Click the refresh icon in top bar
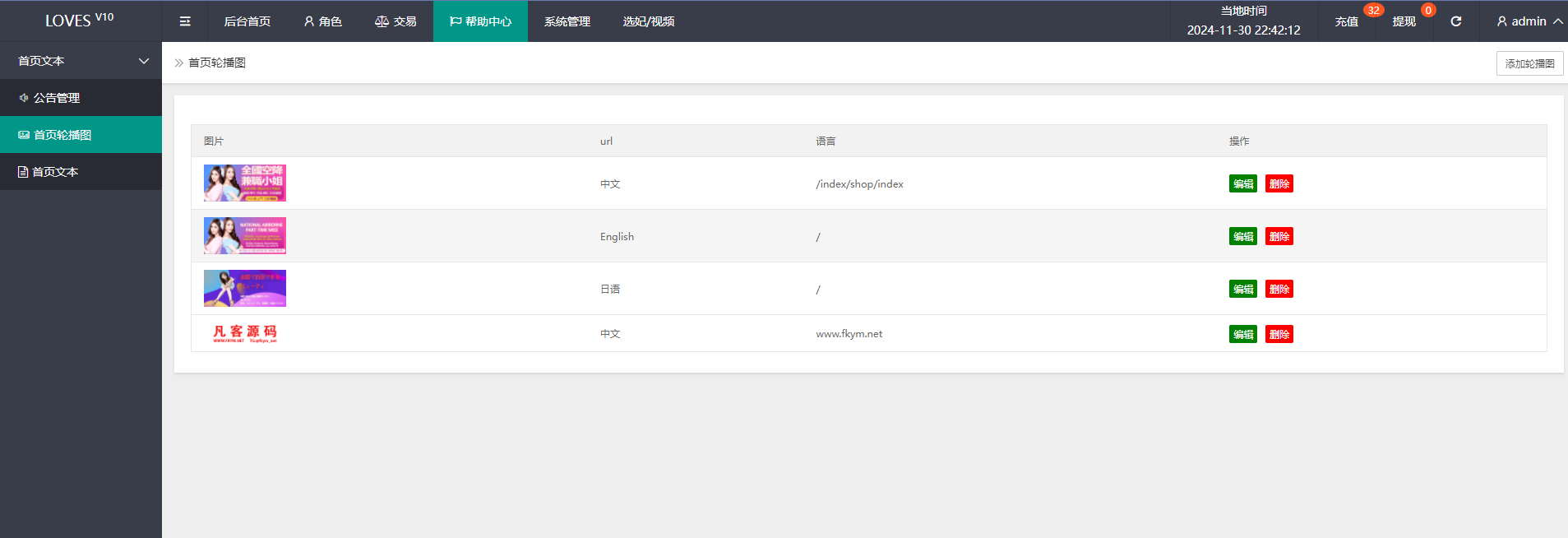This screenshot has width=1568, height=538. point(1455,21)
